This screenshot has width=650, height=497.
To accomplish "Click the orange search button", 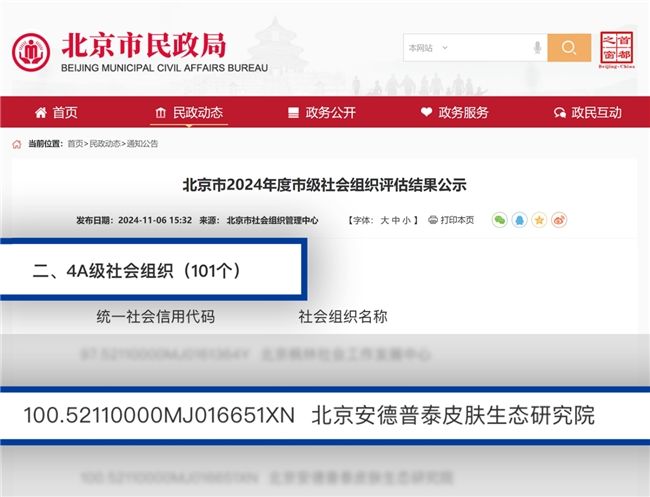I will (569, 48).
